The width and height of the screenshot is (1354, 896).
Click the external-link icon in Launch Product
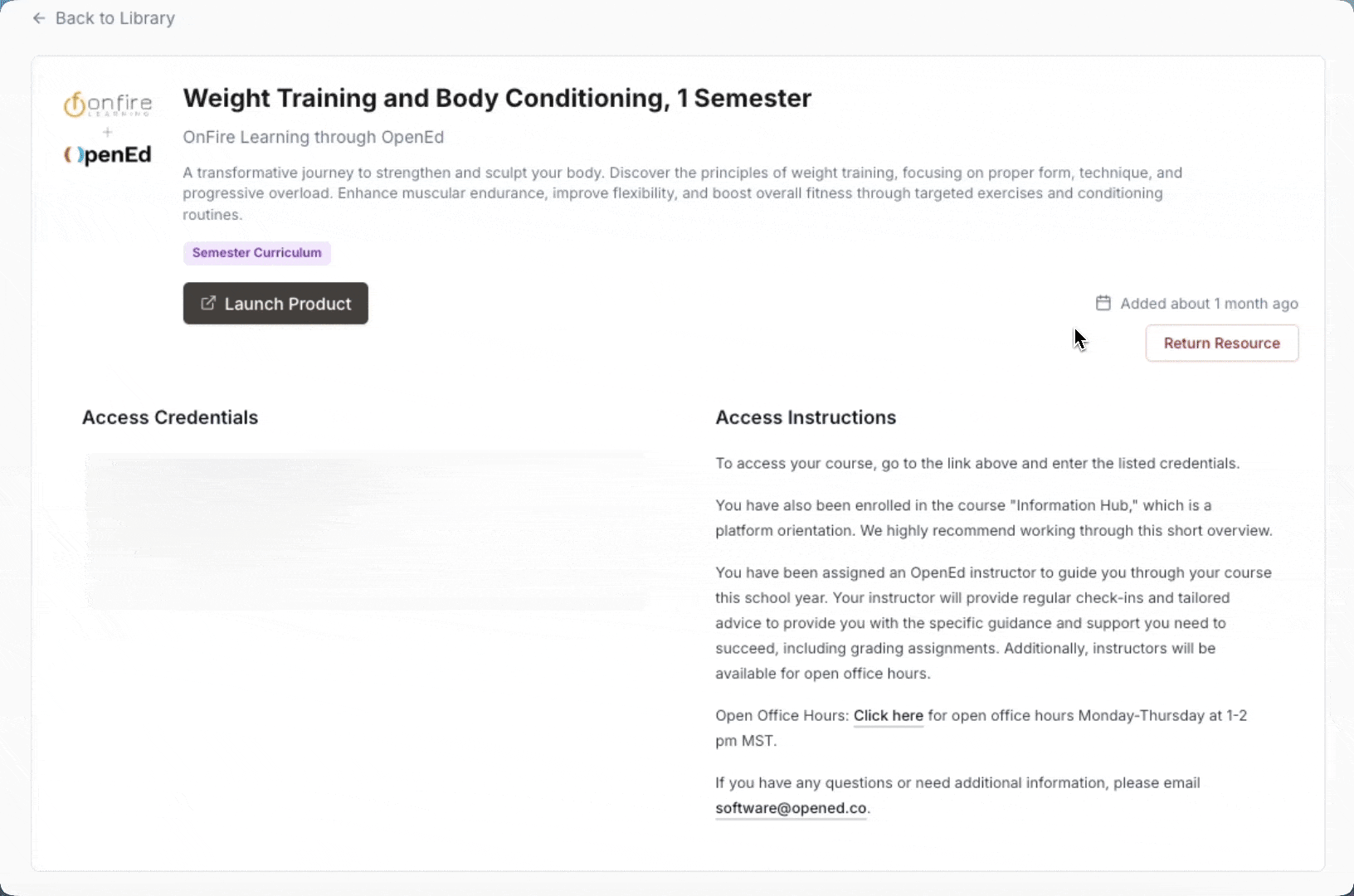point(208,304)
